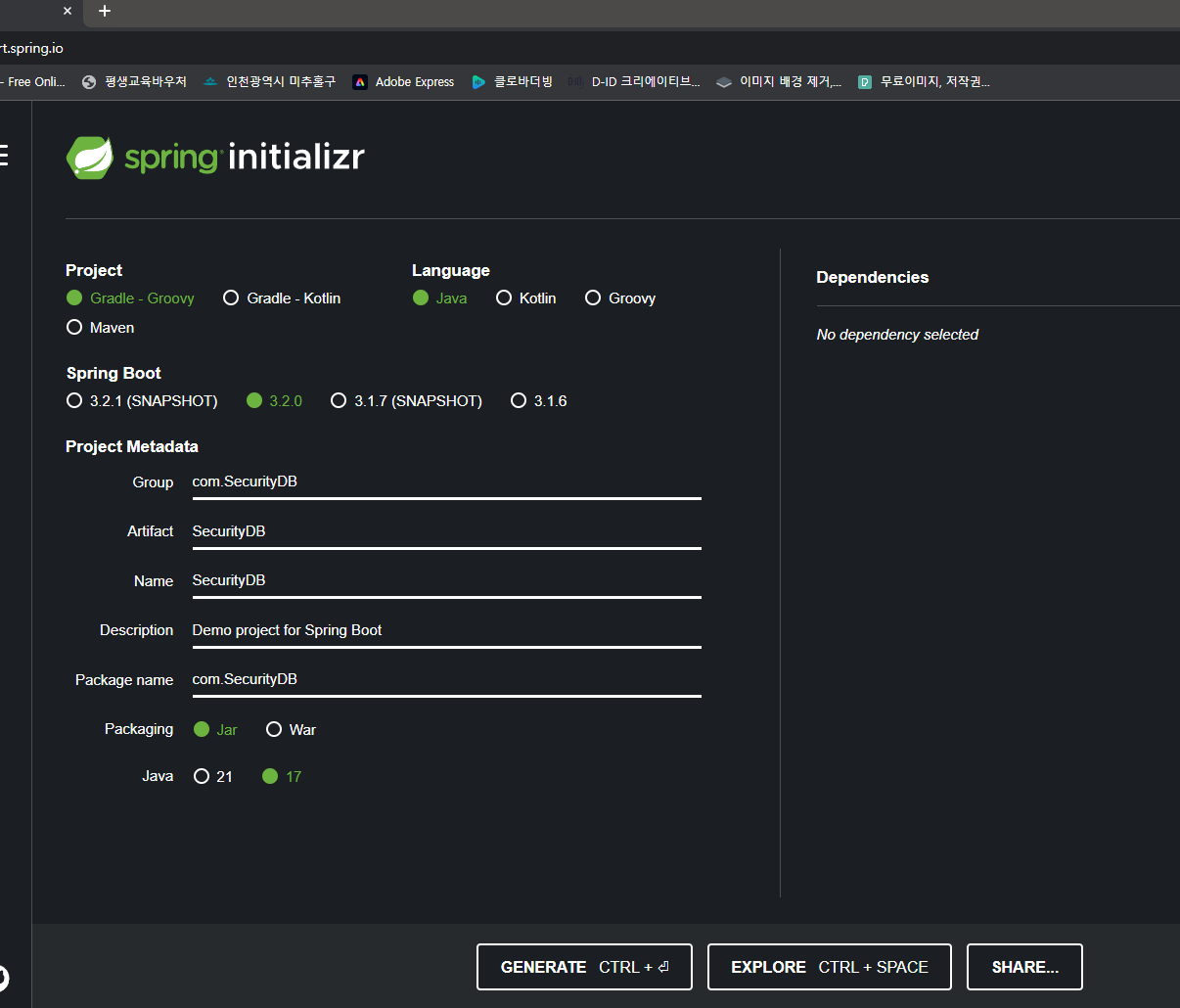The image size is (1180, 1008).
Task: Open the 클로바더빙 bookmark
Action: (x=512, y=82)
